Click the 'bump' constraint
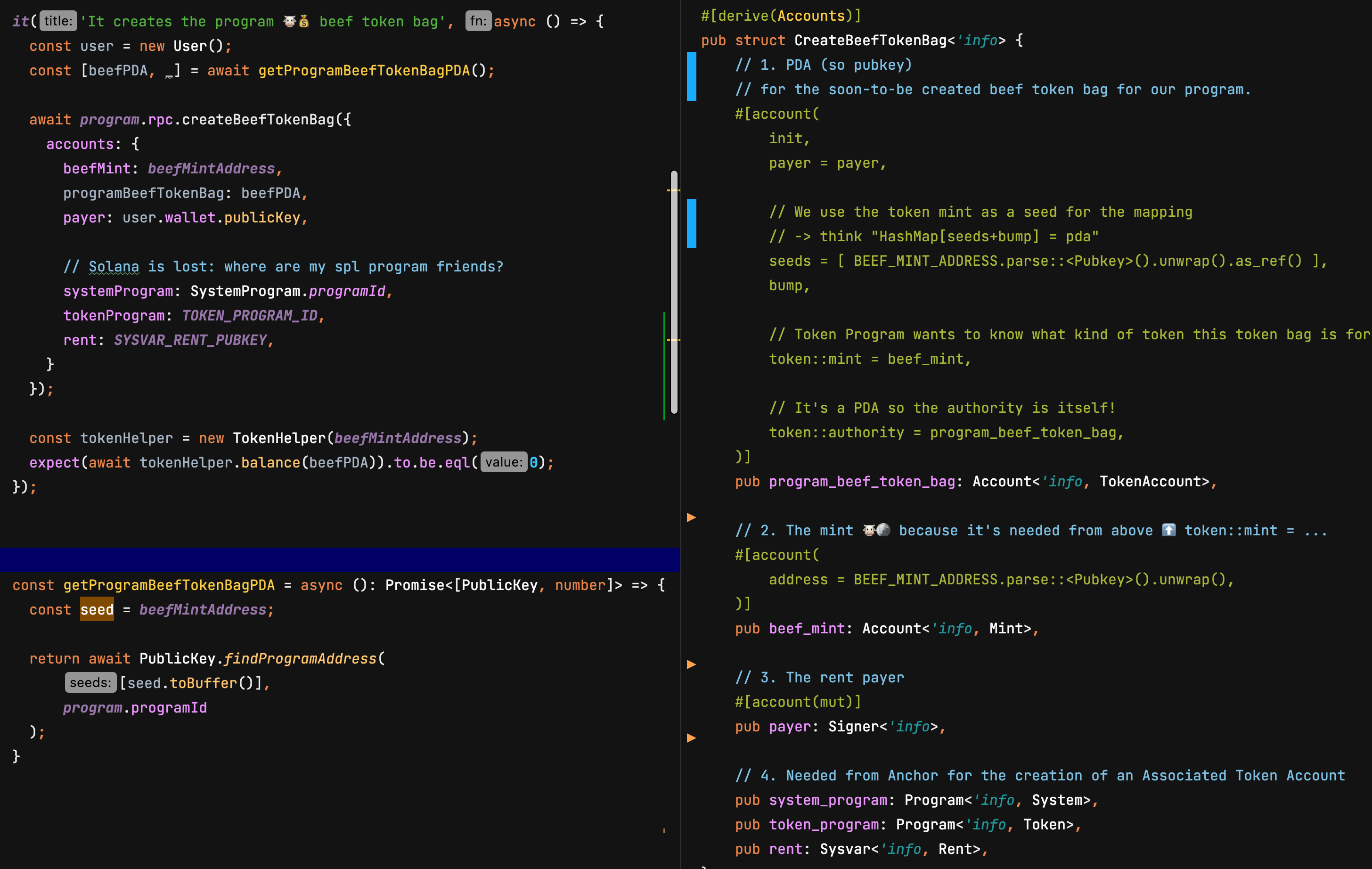1372x869 pixels. click(x=786, y=286)
